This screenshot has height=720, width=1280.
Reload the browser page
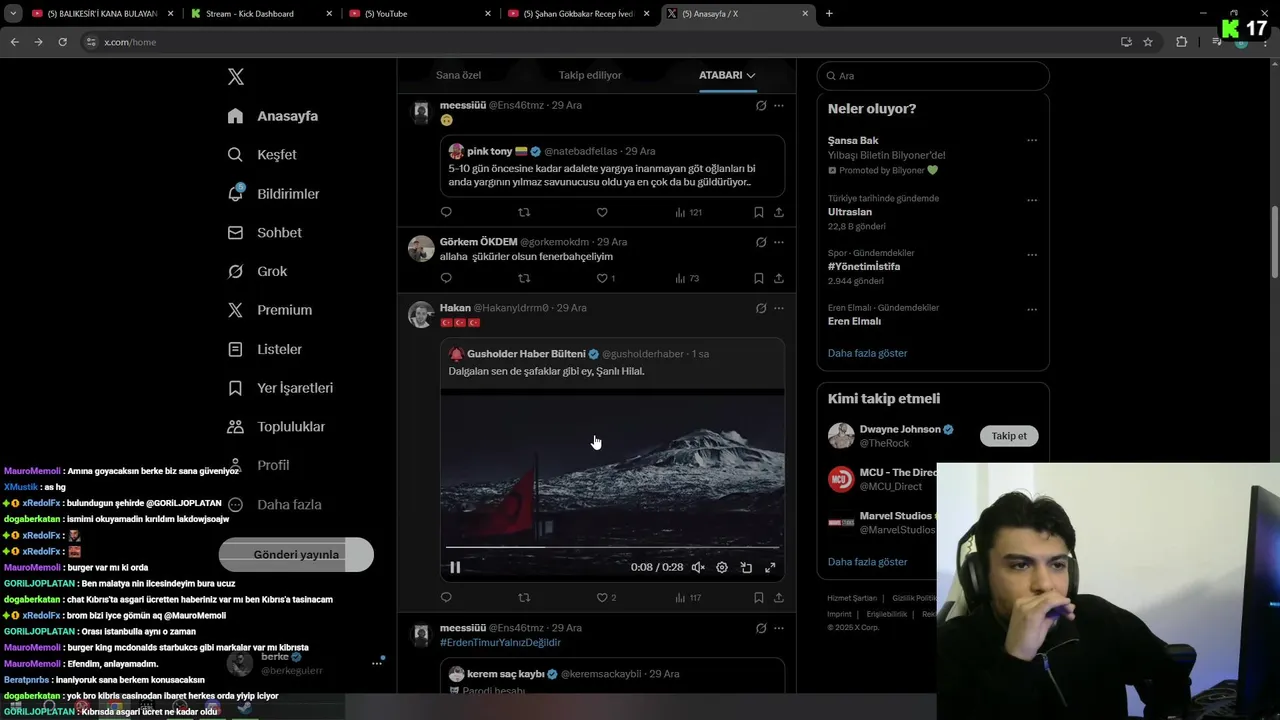tap(62, 42)
